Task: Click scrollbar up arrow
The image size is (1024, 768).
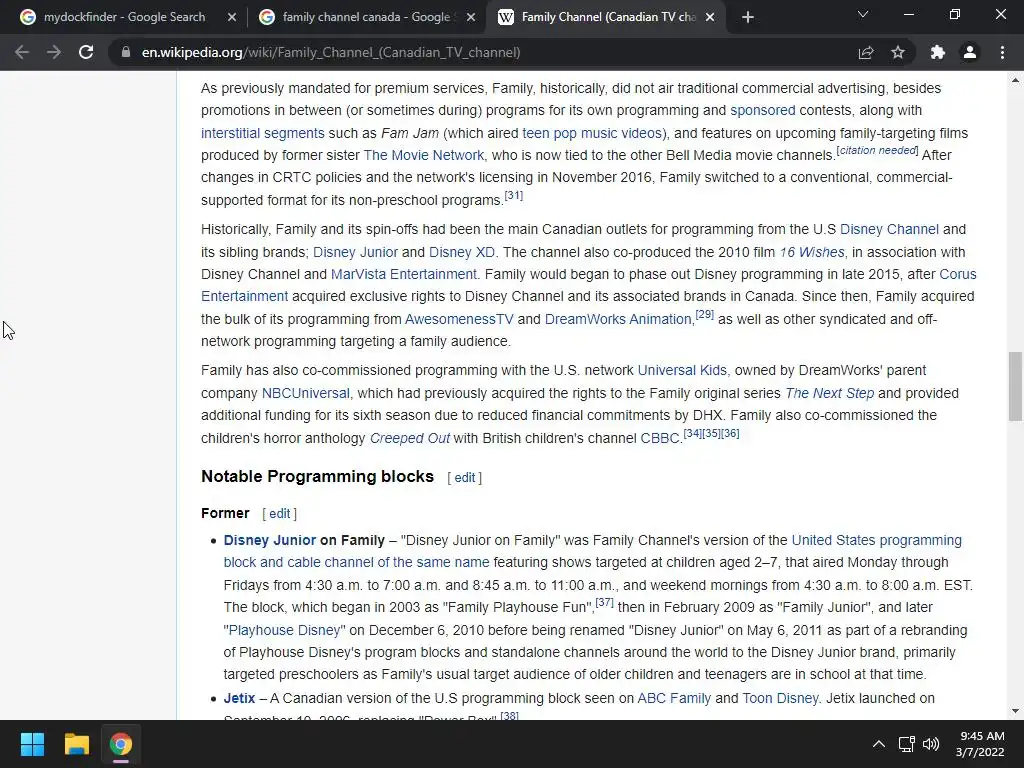Action: click(1015, 80)
